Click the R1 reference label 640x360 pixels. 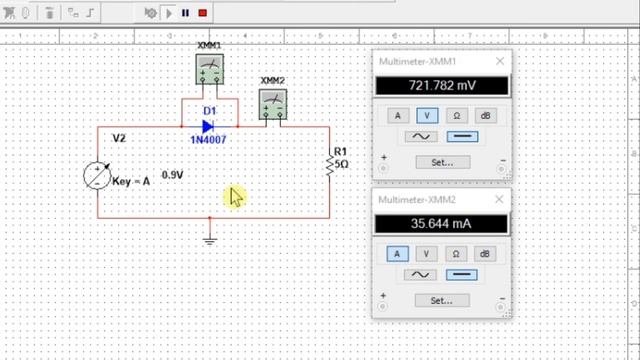[x=340, y=152]
